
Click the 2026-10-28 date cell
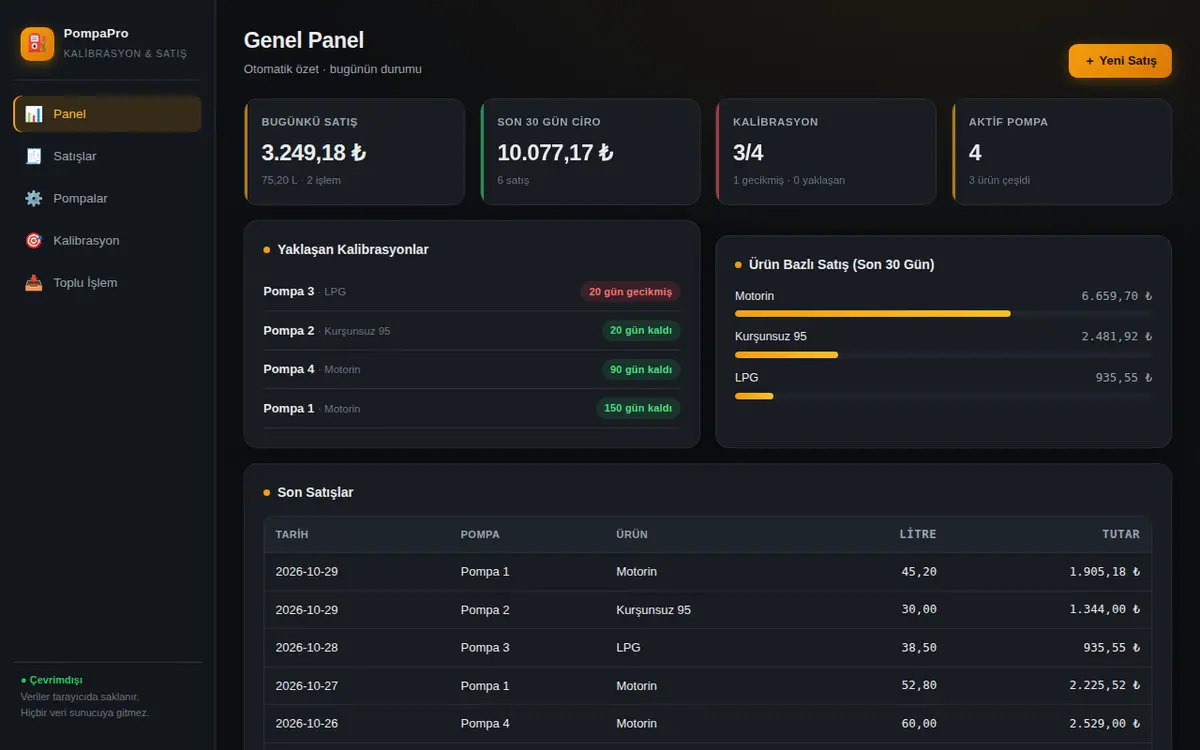coord(307,648)
